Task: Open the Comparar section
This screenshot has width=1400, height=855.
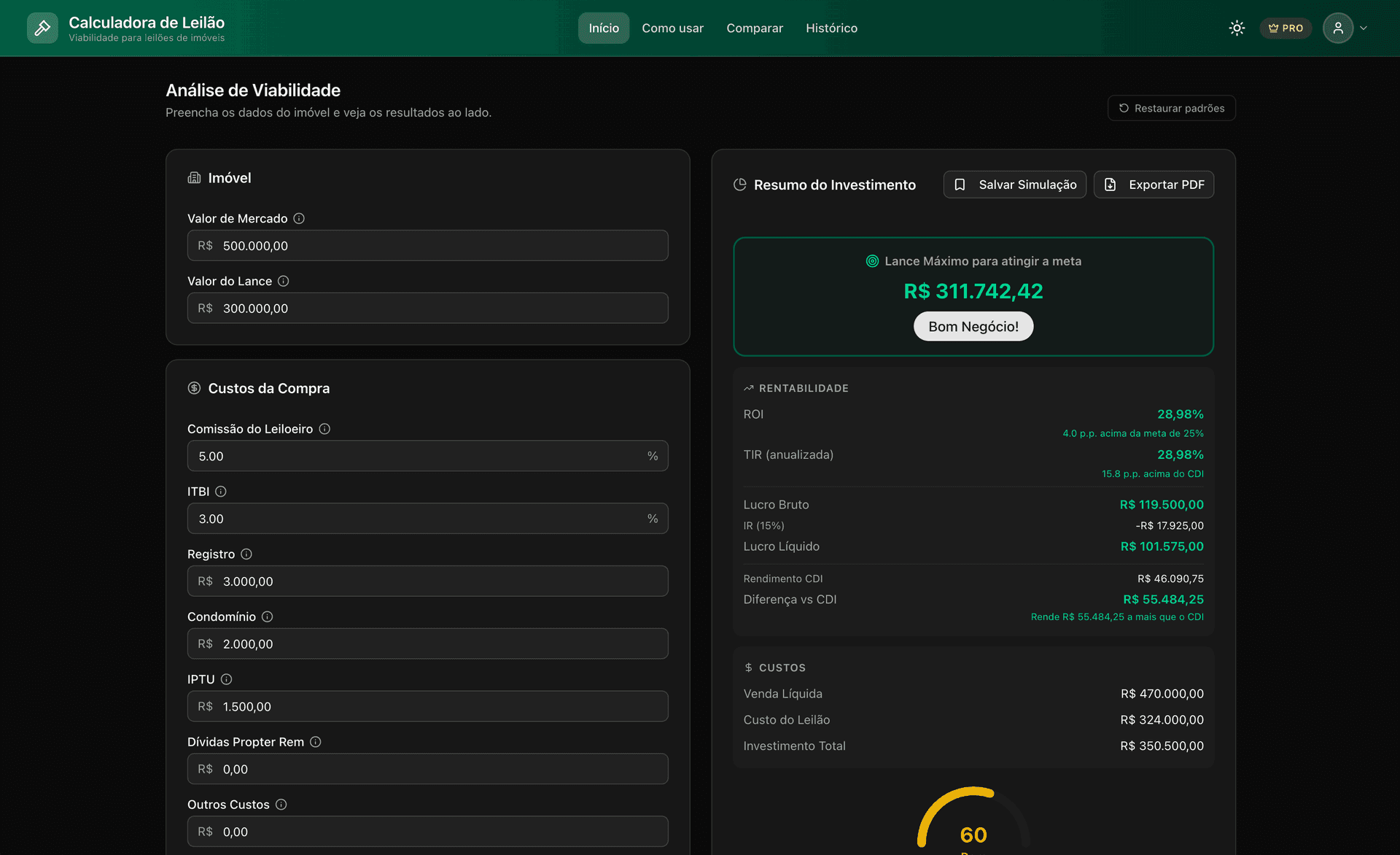Action: tap(755, 28)
